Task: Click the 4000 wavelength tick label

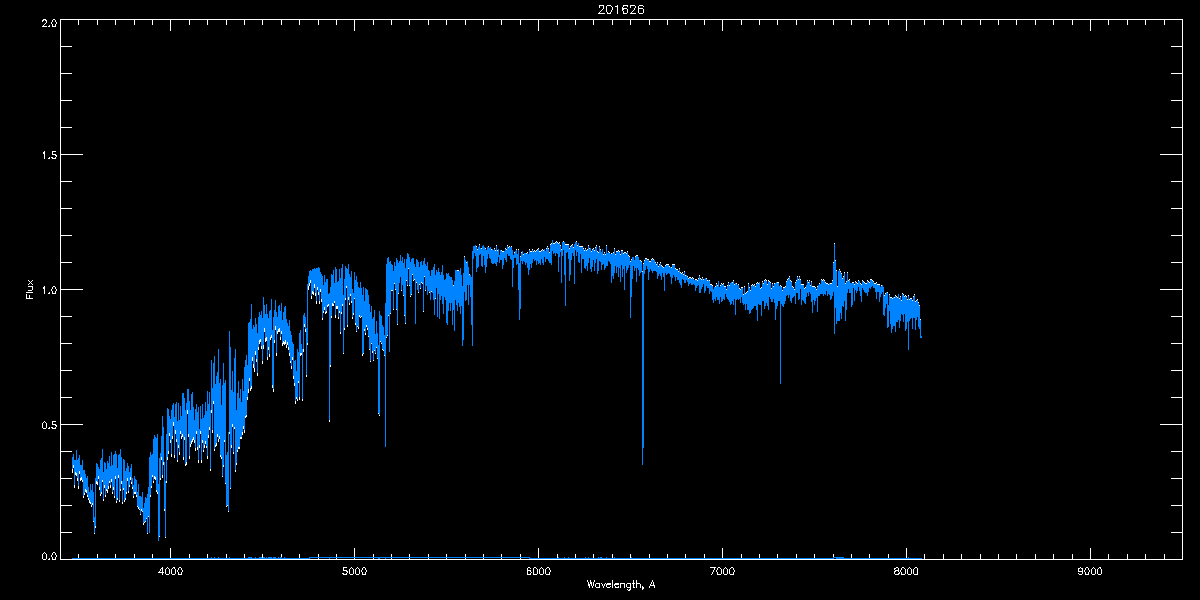Action: 171,571
